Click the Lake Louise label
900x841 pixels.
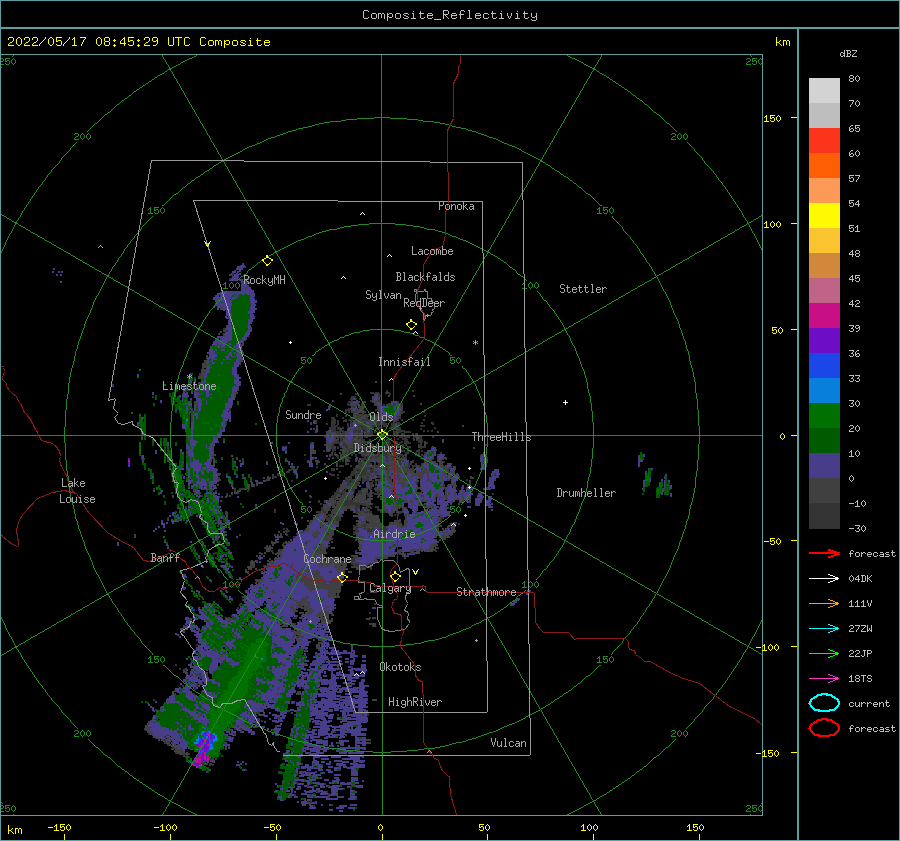click(x=78, y=491)
